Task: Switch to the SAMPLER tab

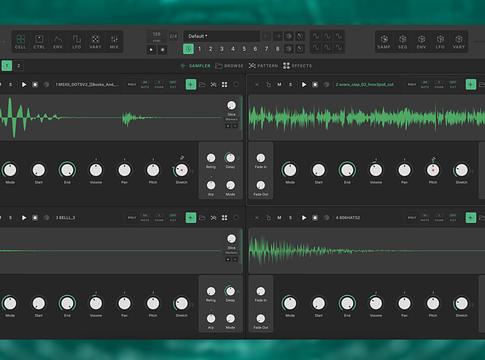Action: point(196,66)
